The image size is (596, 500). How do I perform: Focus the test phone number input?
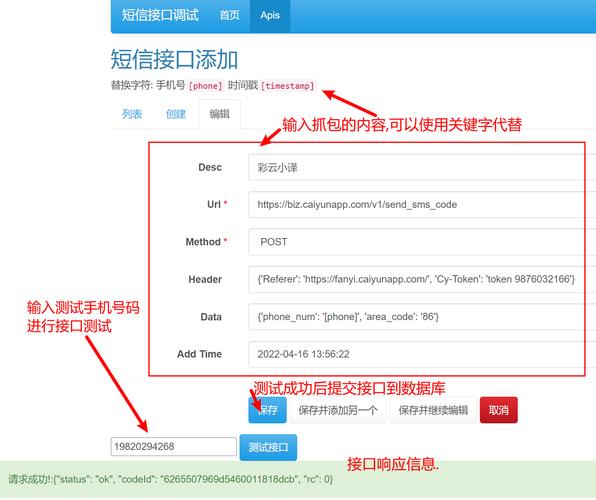coord(174,446)
